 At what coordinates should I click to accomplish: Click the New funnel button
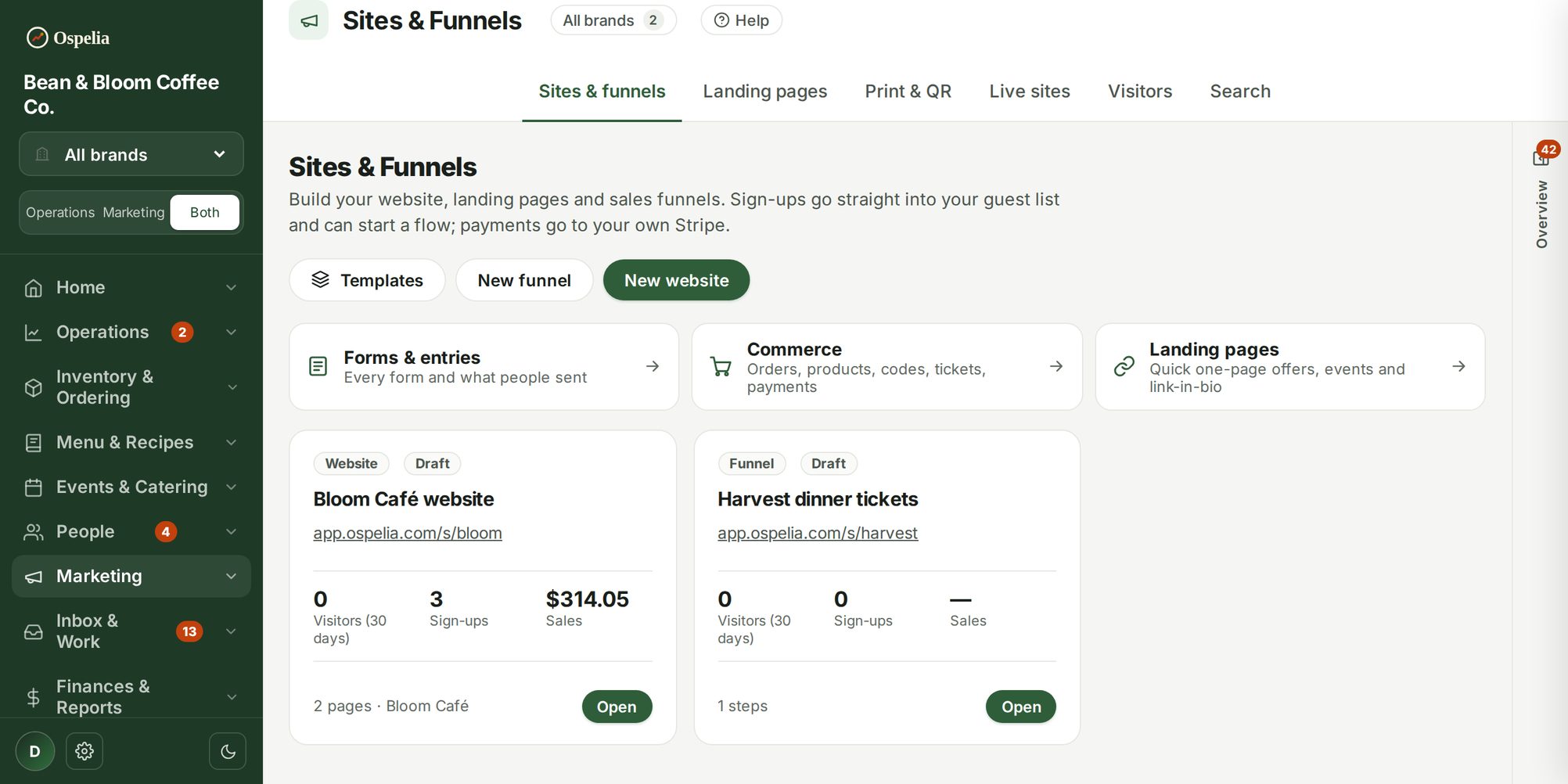click(524, 280)
